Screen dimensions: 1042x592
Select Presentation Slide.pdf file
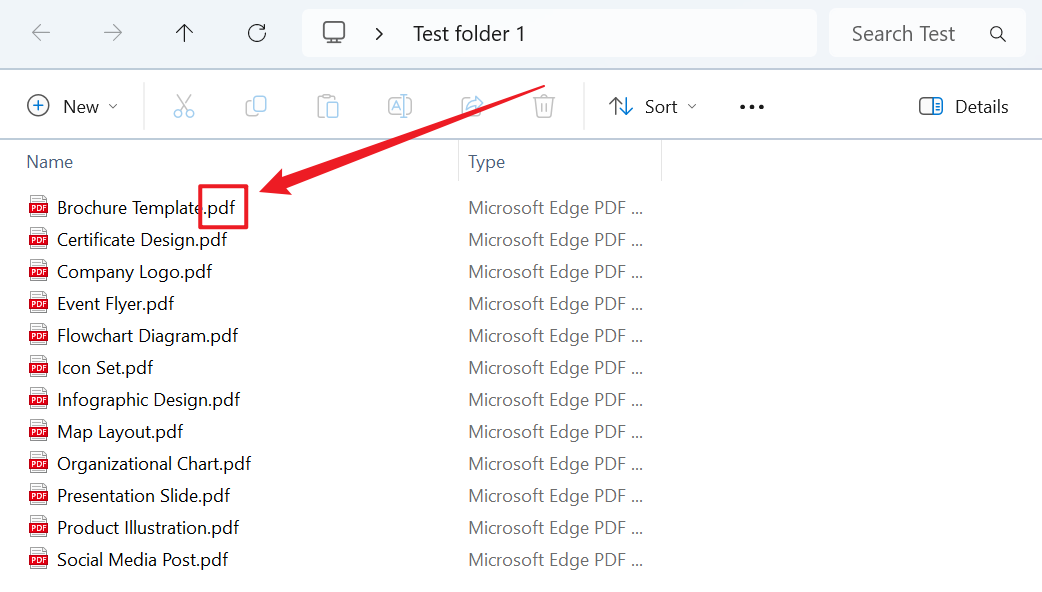[x=144, y=496]
